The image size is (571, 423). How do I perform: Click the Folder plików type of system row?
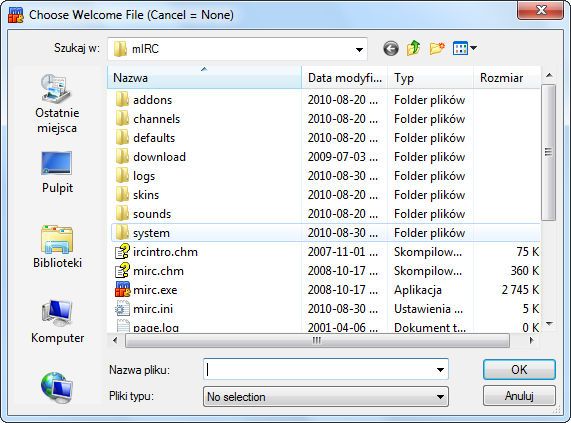point(429,233)
